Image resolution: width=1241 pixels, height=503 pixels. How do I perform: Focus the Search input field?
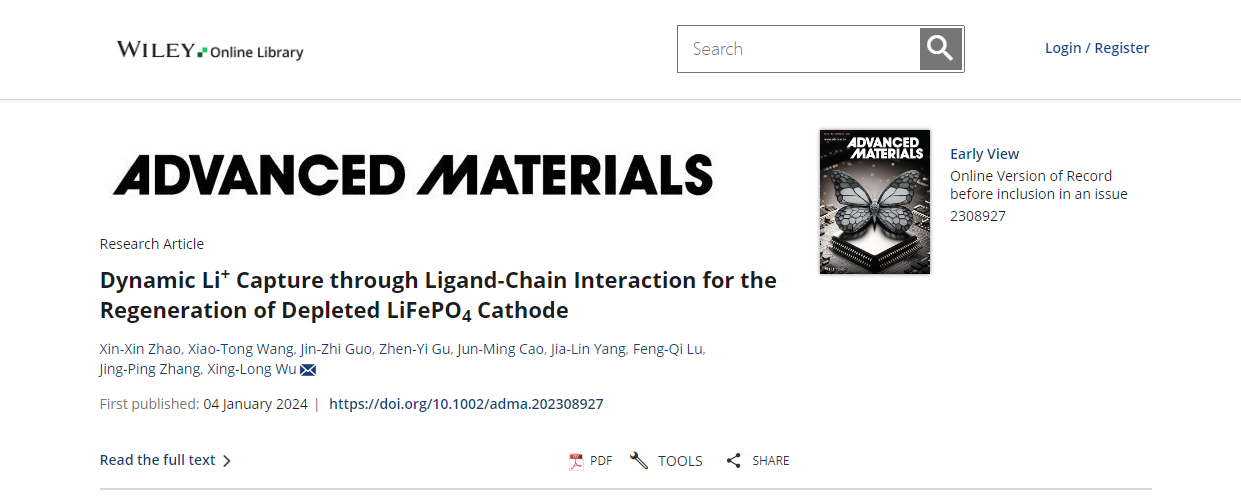pyautogui.click(x=799, y=49)
